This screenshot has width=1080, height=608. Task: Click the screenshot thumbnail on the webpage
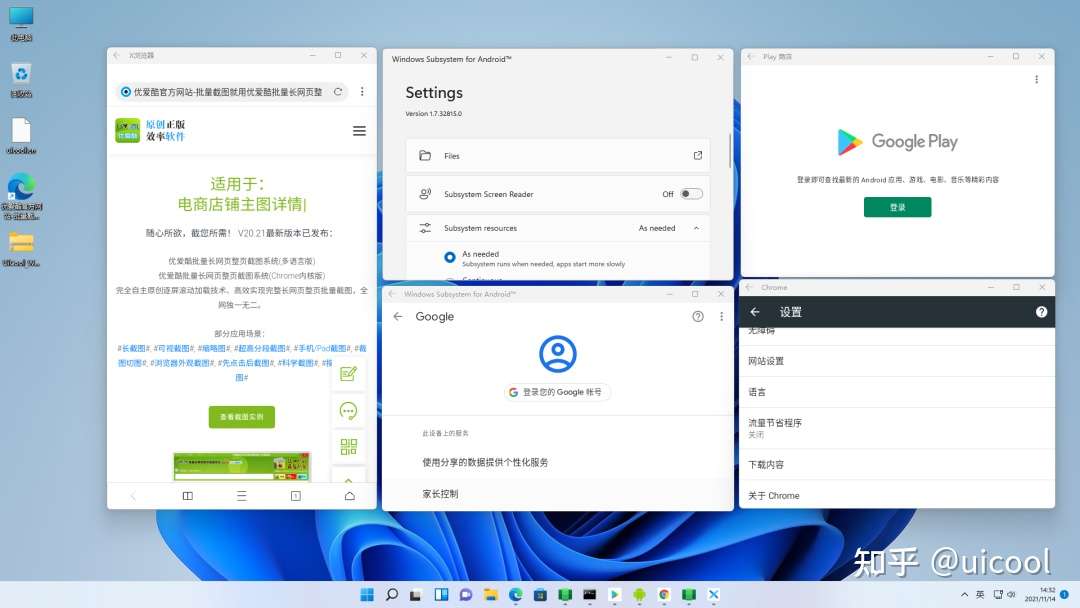(x=242, y=466)
